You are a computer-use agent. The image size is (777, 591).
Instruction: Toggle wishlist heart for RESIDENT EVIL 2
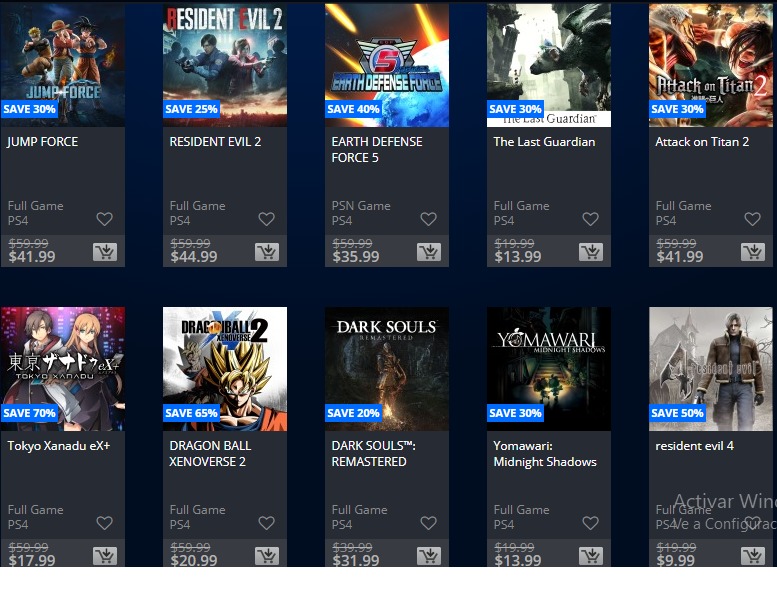[267, 219]
